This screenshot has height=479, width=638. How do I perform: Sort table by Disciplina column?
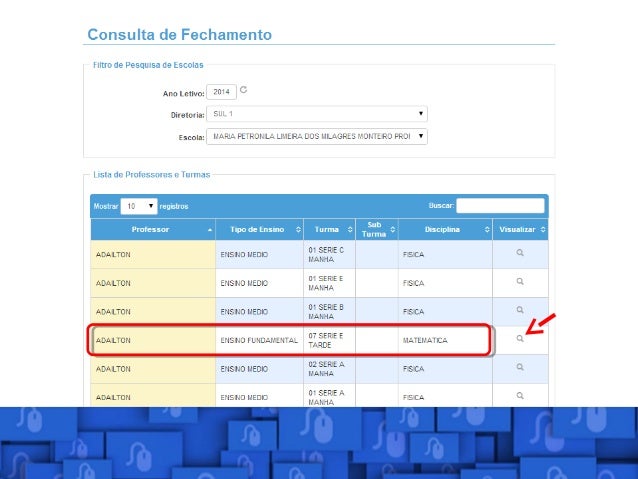445,230
